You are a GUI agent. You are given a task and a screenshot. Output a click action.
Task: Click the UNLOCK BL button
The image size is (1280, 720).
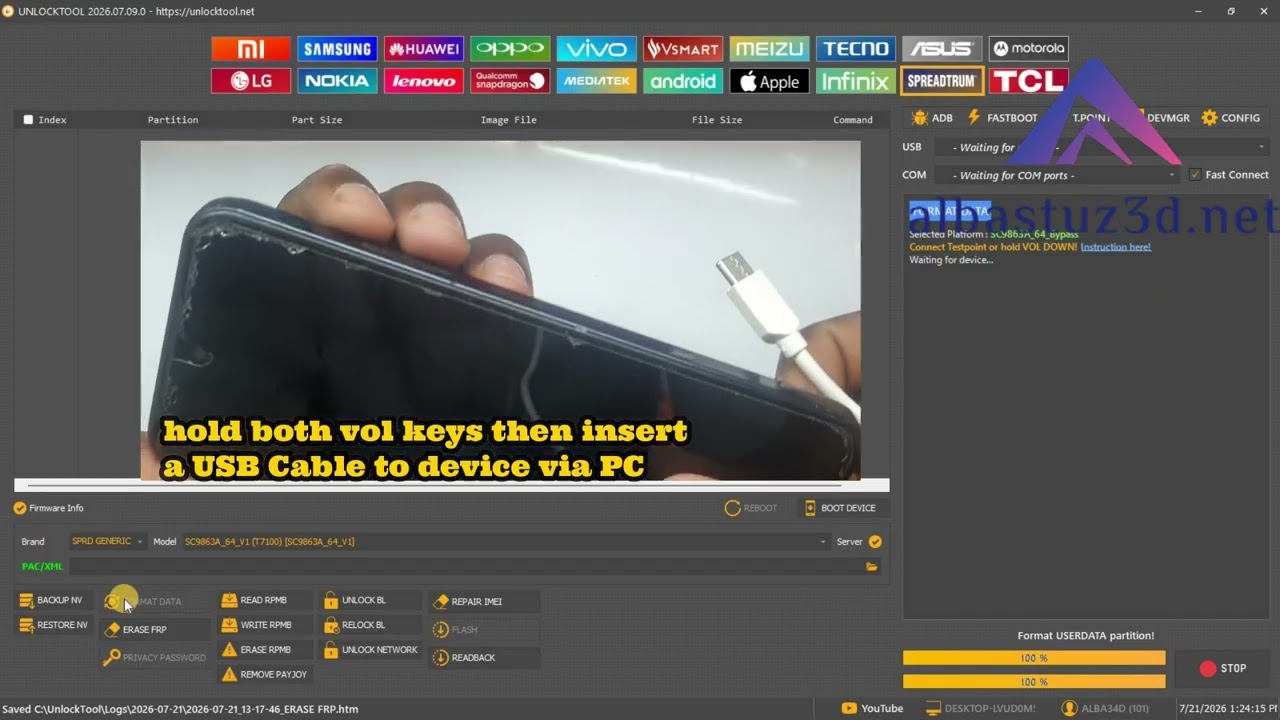(368, 601)
